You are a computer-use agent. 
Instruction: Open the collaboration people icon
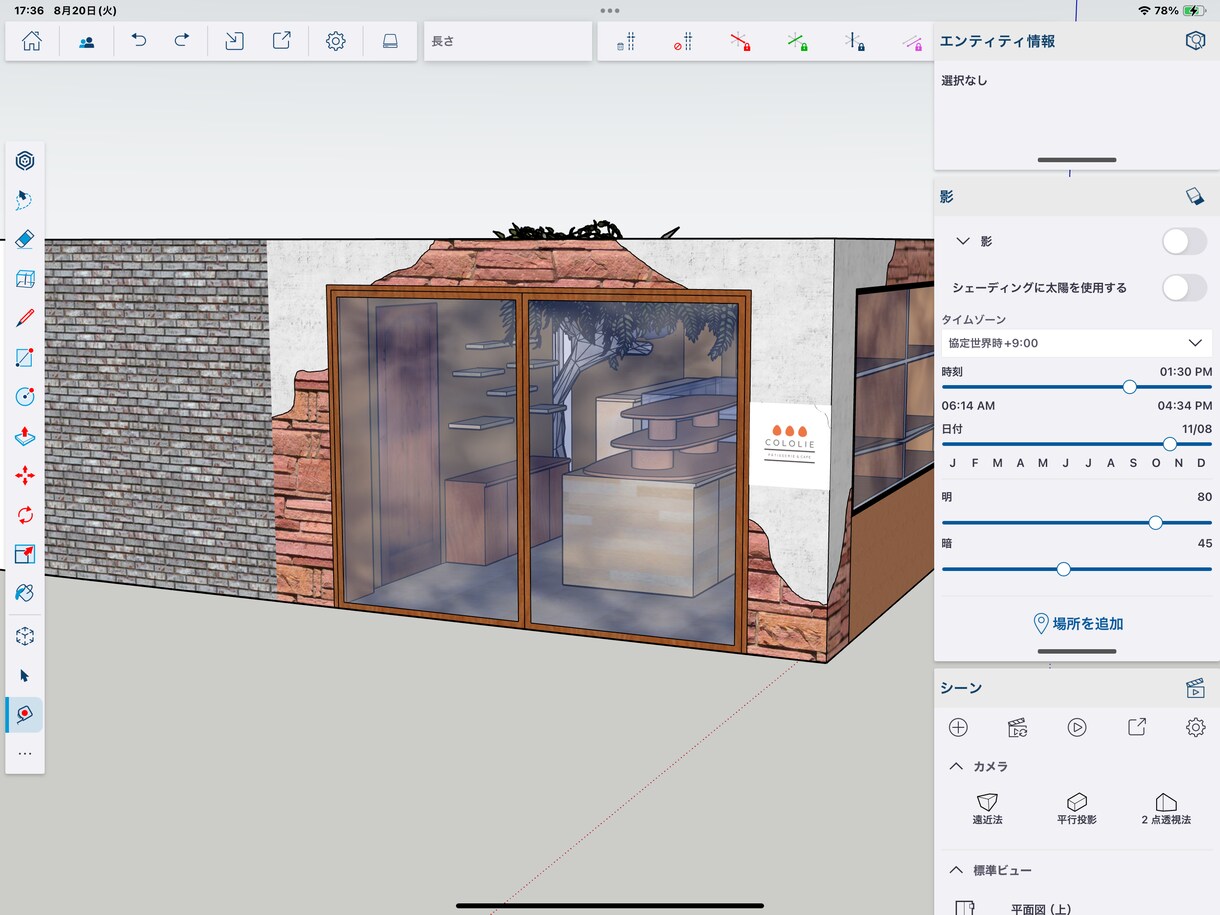click(87, 42)
